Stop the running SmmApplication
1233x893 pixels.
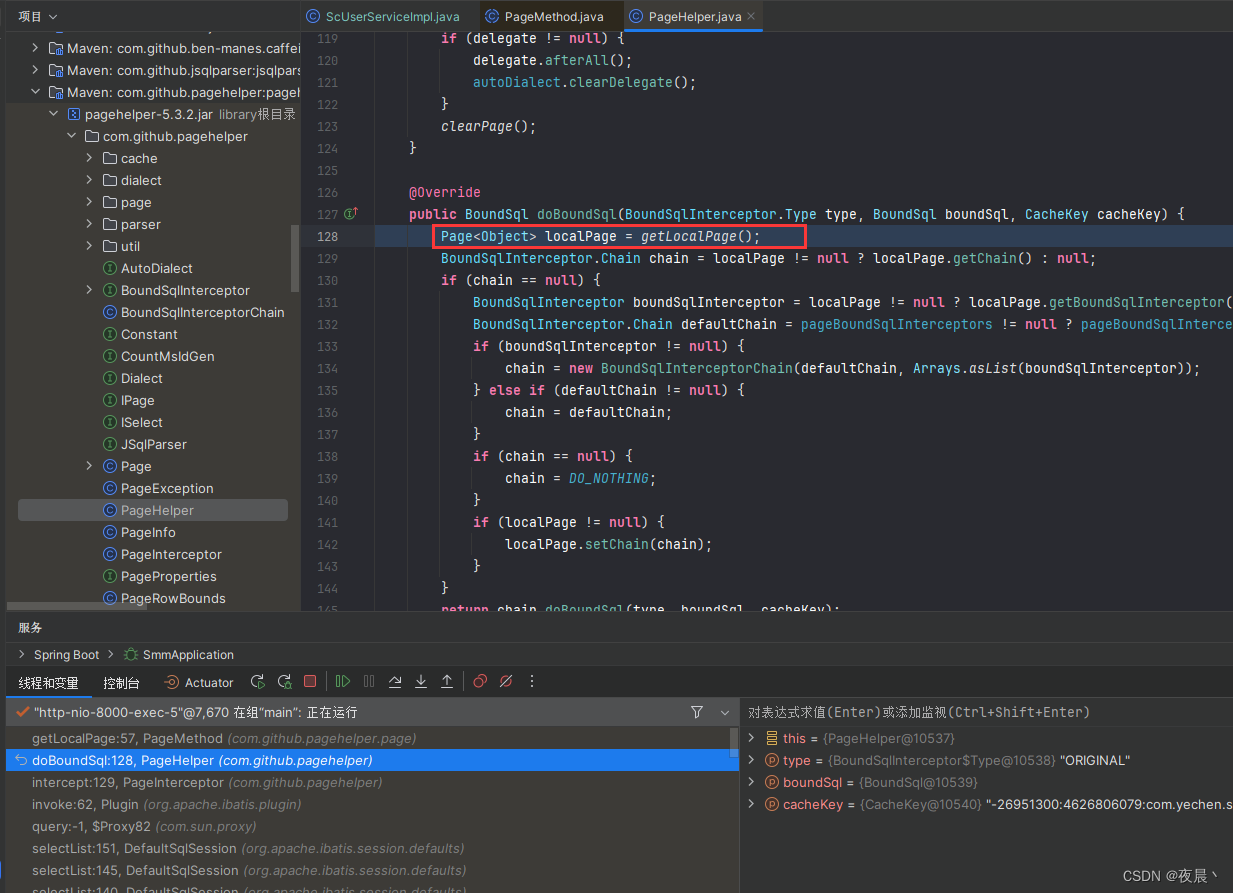pos(310,682)
